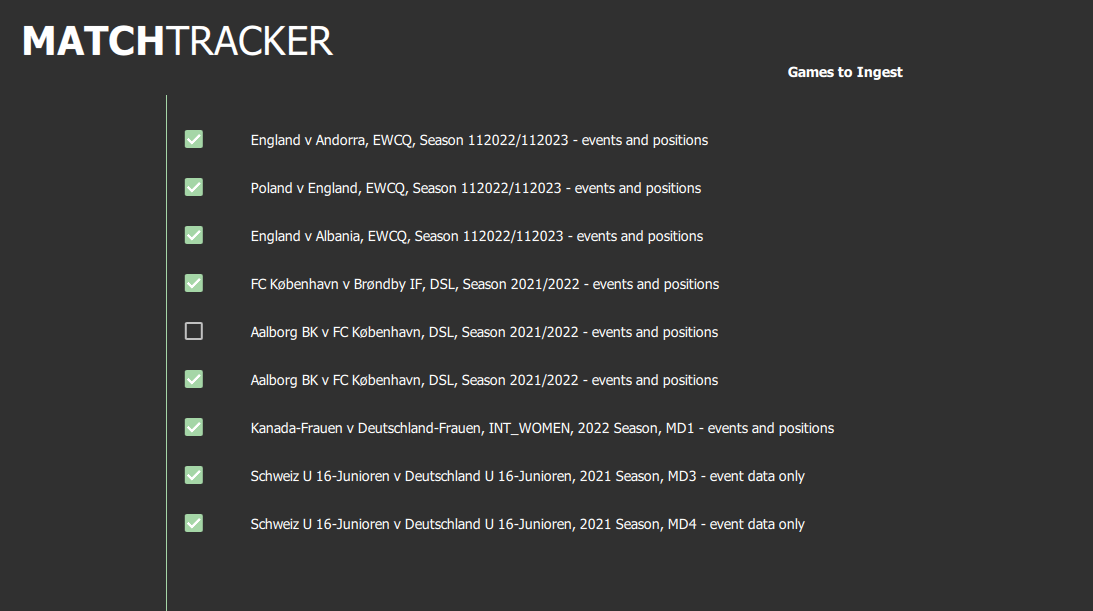Viewport: 1093px width, 611px height.
Task: Select the England v Albania game label
Action: (477, 236)
